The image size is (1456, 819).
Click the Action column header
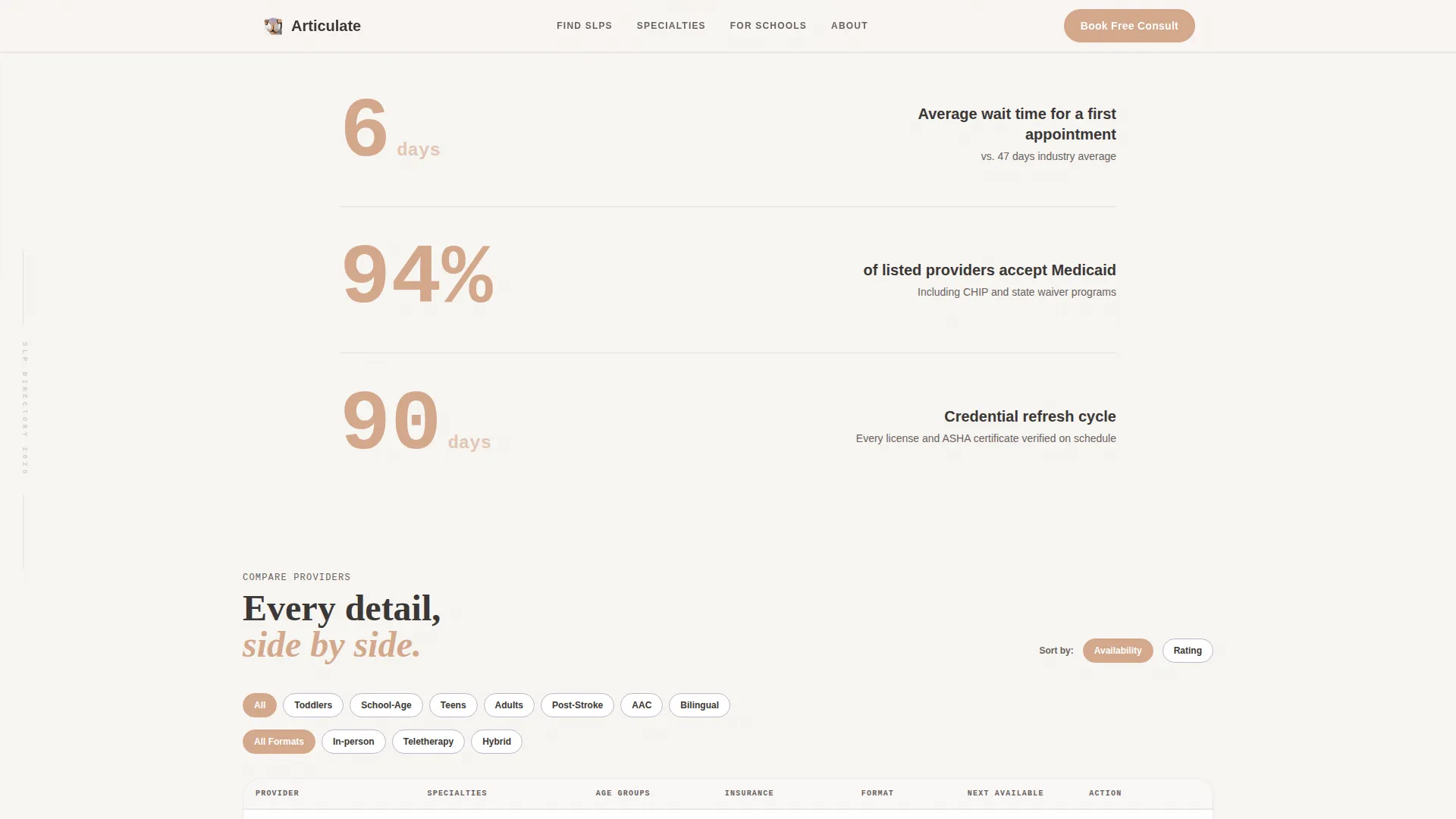click(x=1105, y=793)
